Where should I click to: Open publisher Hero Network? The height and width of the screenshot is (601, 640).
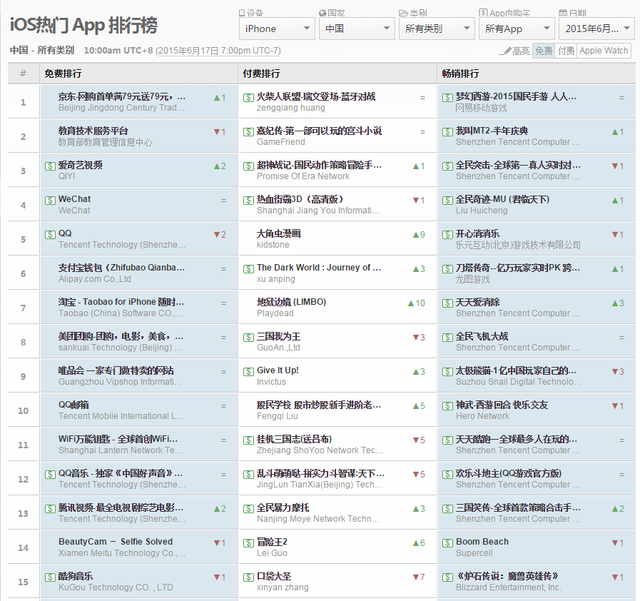point(482,416)
